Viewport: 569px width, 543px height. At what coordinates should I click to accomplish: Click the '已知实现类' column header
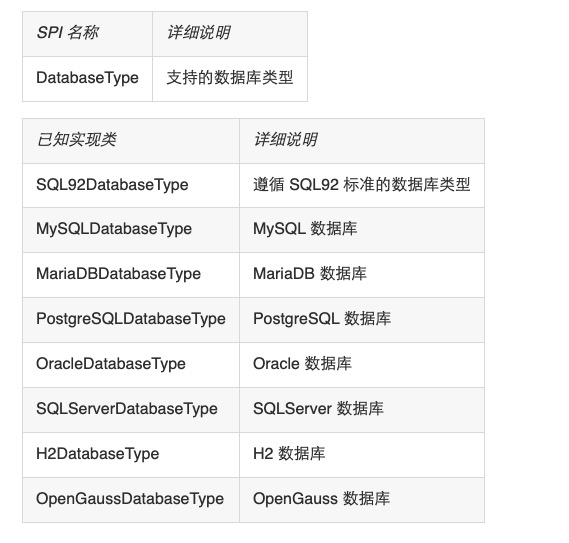(131, 141)
